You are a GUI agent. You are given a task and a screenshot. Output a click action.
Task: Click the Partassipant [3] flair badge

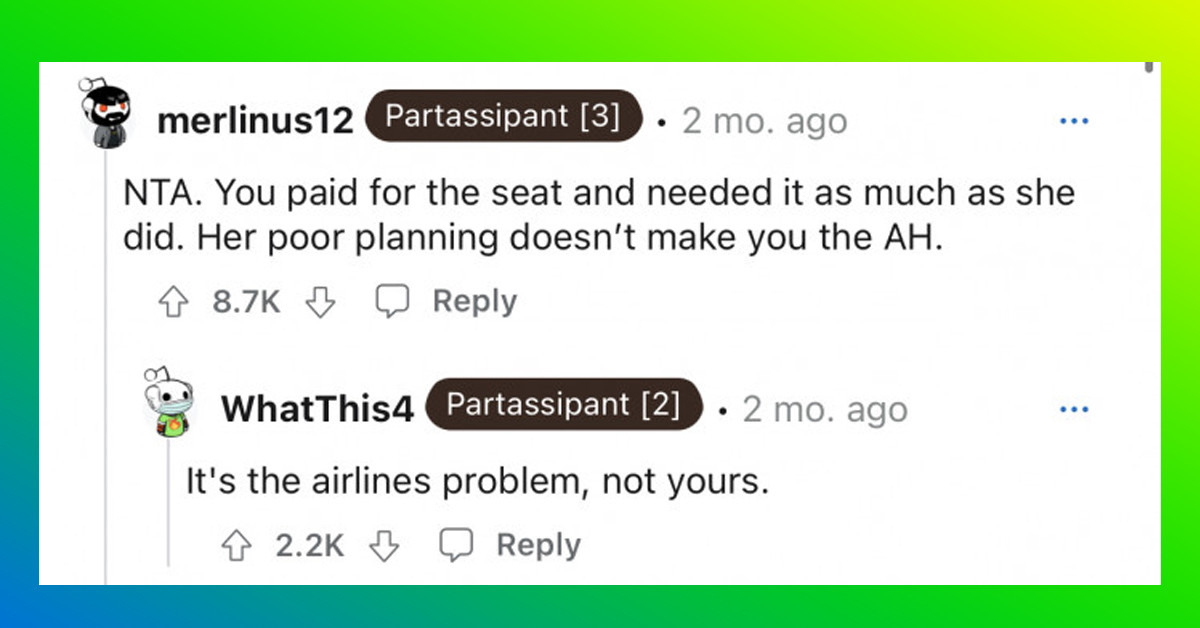pos(503,116)
